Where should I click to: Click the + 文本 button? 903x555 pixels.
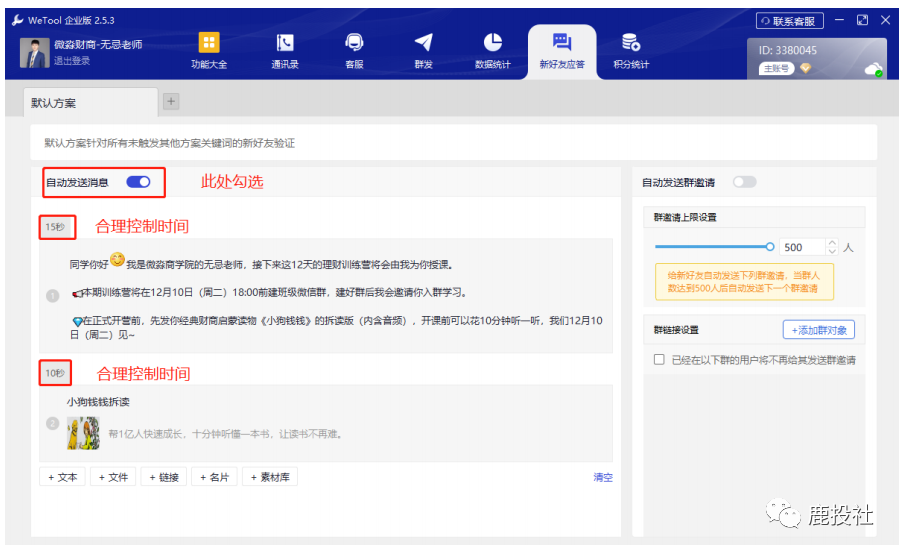62,477
